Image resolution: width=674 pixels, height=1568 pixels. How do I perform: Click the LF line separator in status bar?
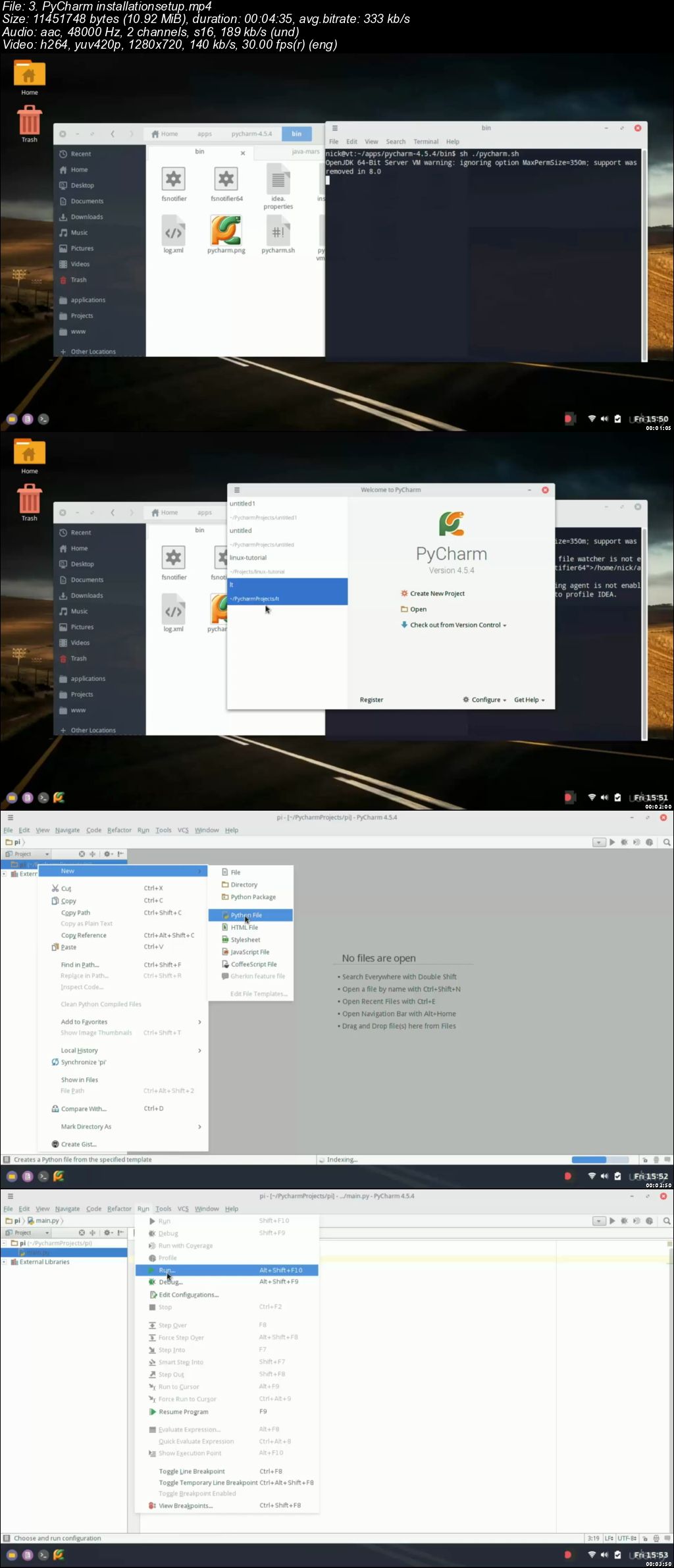click(609, 1538)
